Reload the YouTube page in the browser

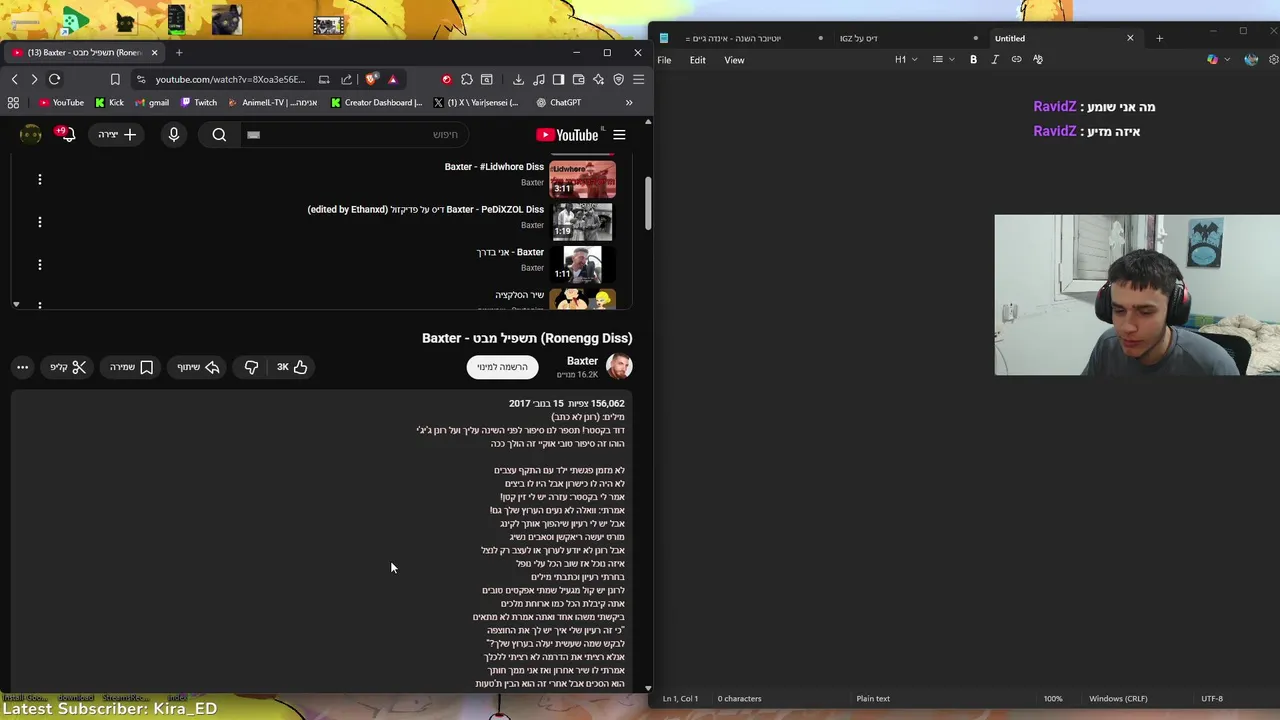tap(54, 79)
